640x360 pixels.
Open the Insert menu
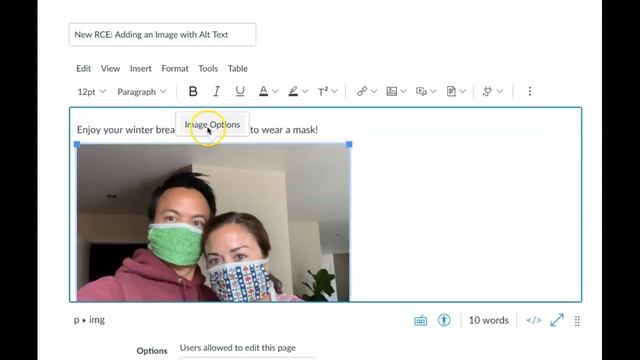[140, 69]
